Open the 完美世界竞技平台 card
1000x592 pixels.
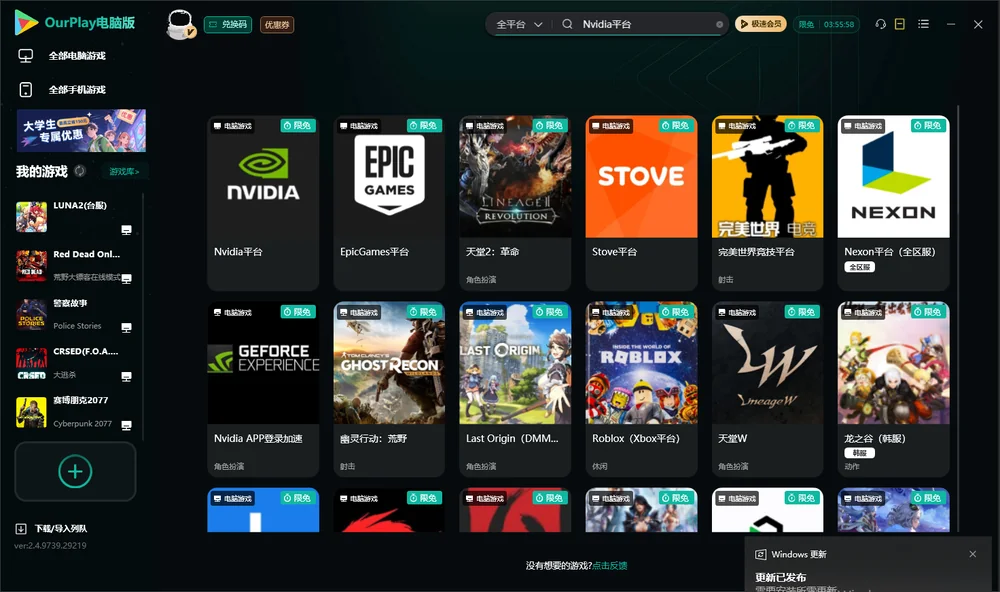[x=767, y=203]
